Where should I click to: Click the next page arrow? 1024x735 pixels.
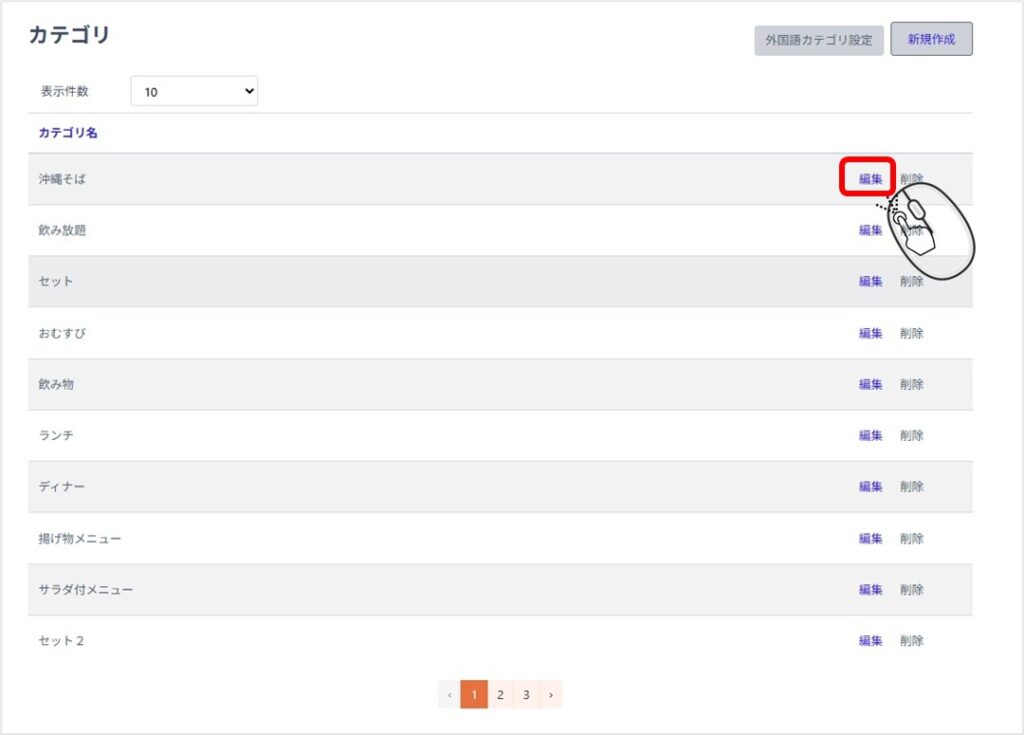pyautogui.click(x=550, y=694)
